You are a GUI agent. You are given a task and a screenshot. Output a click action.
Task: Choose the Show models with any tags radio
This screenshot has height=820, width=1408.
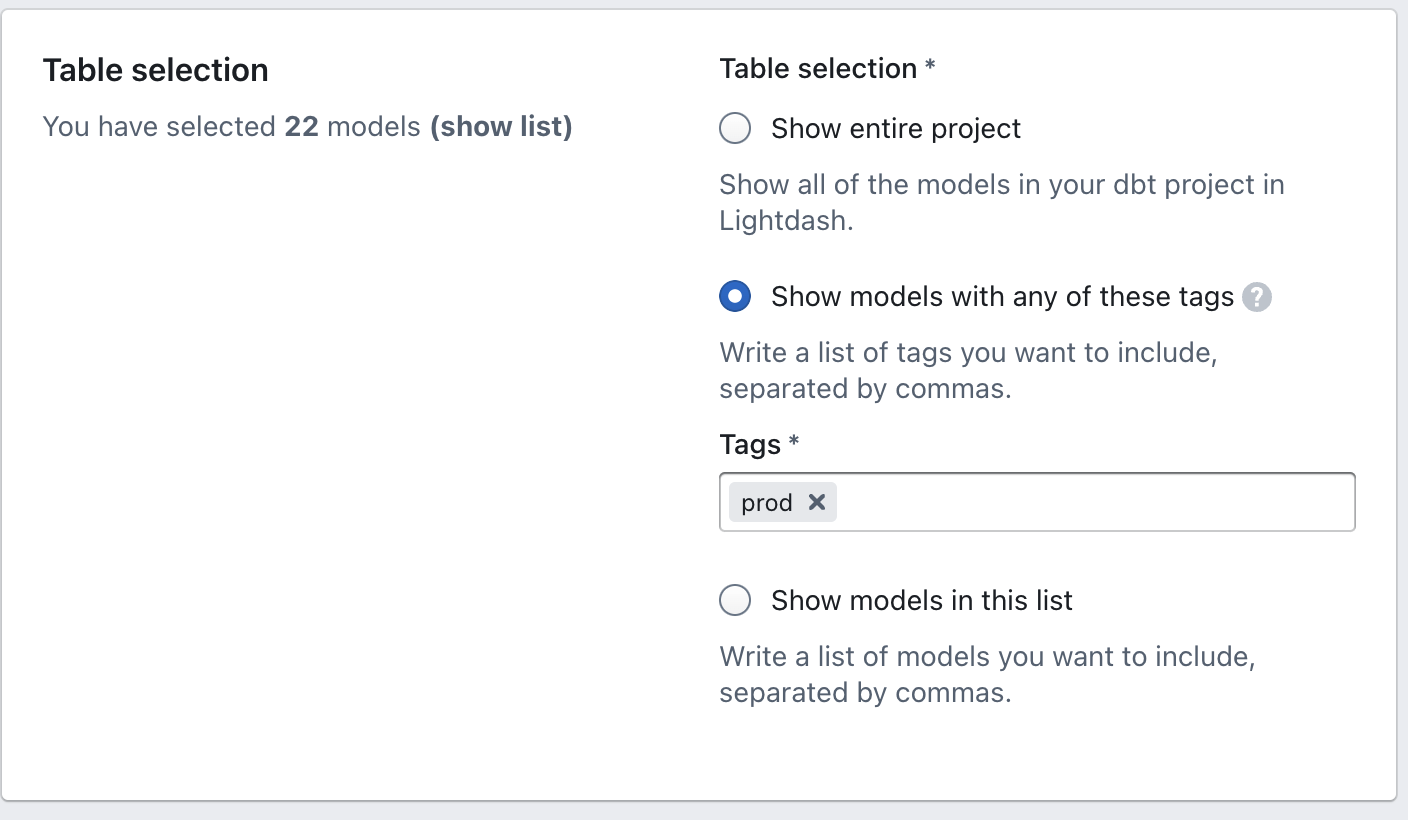coord(735,297)
